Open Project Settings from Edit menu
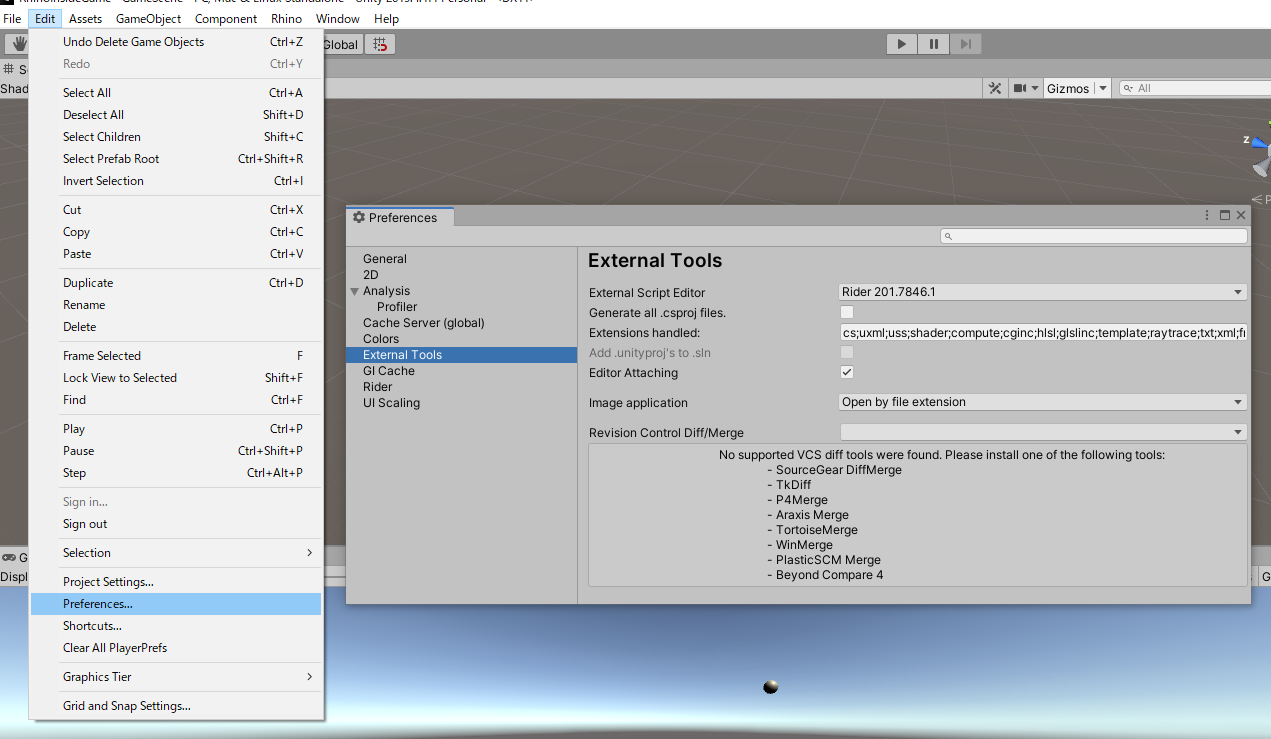Viewport: 1271px width, 739px height. coord(176,582)
